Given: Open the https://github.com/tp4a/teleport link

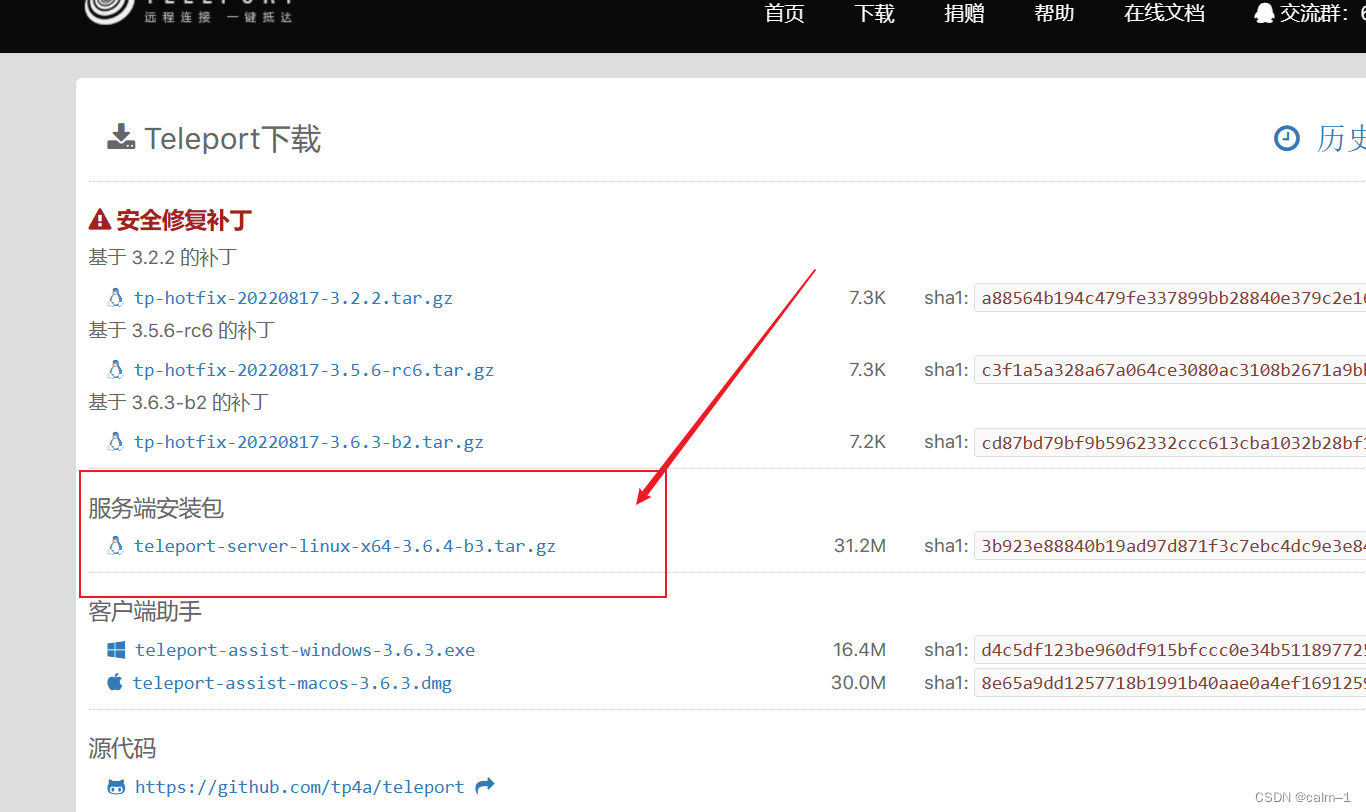Looking at the screenshot, I should tap(300, 787).
